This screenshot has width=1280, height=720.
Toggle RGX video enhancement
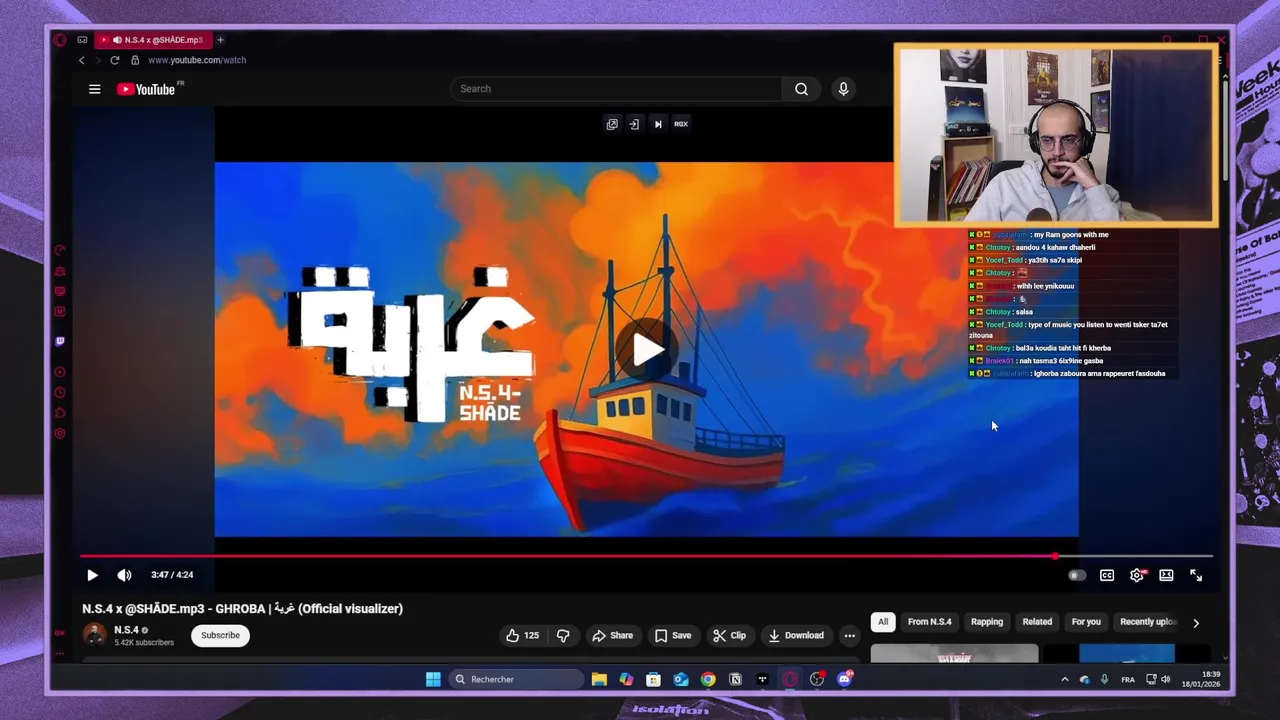pyautogui.click(x=681, y=124)
